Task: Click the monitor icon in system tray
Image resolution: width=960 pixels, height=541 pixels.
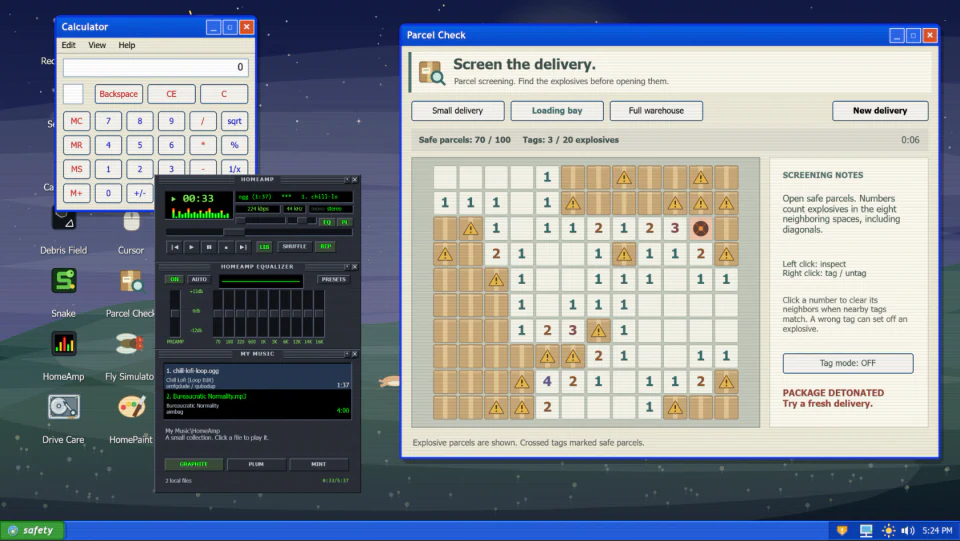Action: pos(866,530)
